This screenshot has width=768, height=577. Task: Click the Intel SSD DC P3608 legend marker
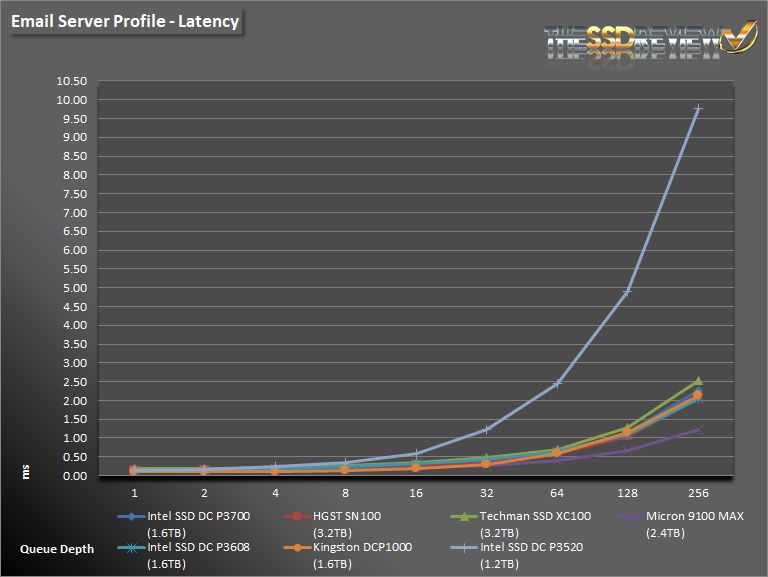tap(131, 548)
